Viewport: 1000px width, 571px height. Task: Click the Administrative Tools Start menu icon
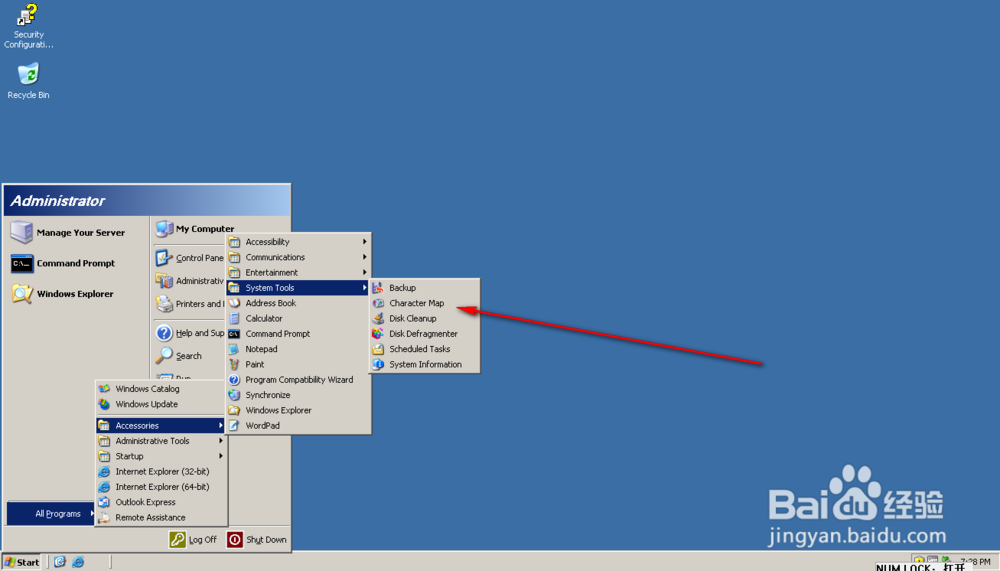164,281
